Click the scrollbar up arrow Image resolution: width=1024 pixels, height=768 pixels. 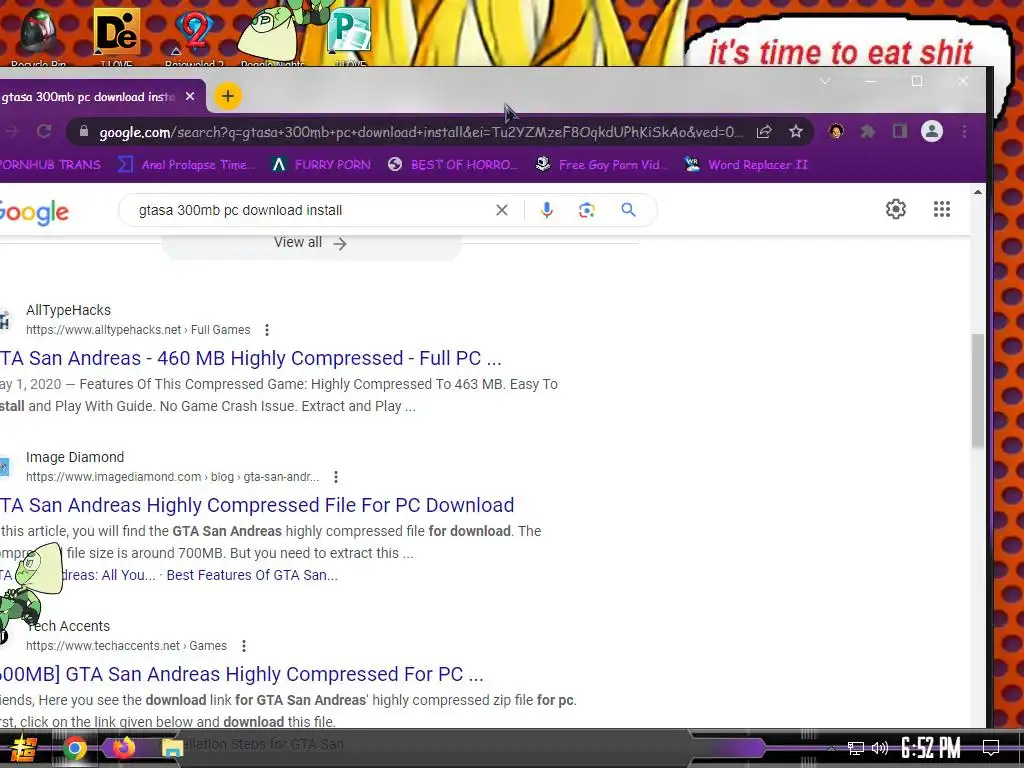[977, 192]
